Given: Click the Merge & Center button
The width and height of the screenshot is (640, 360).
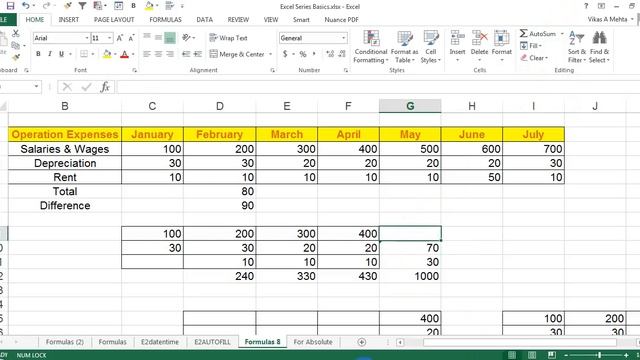Looking at the screenshot, I should pyautogui.click(x=237, y=54).
